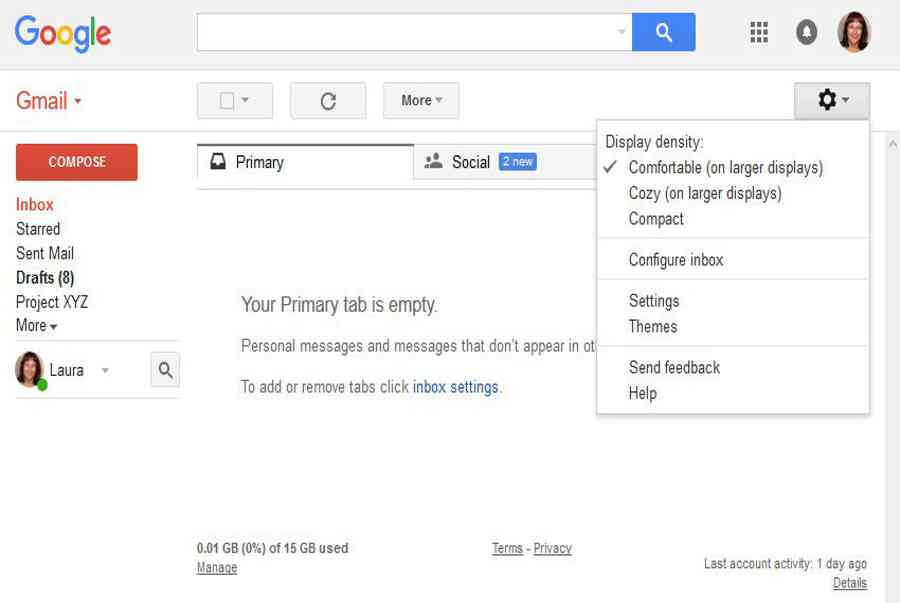Open the More toolbar dropdown

421,101
